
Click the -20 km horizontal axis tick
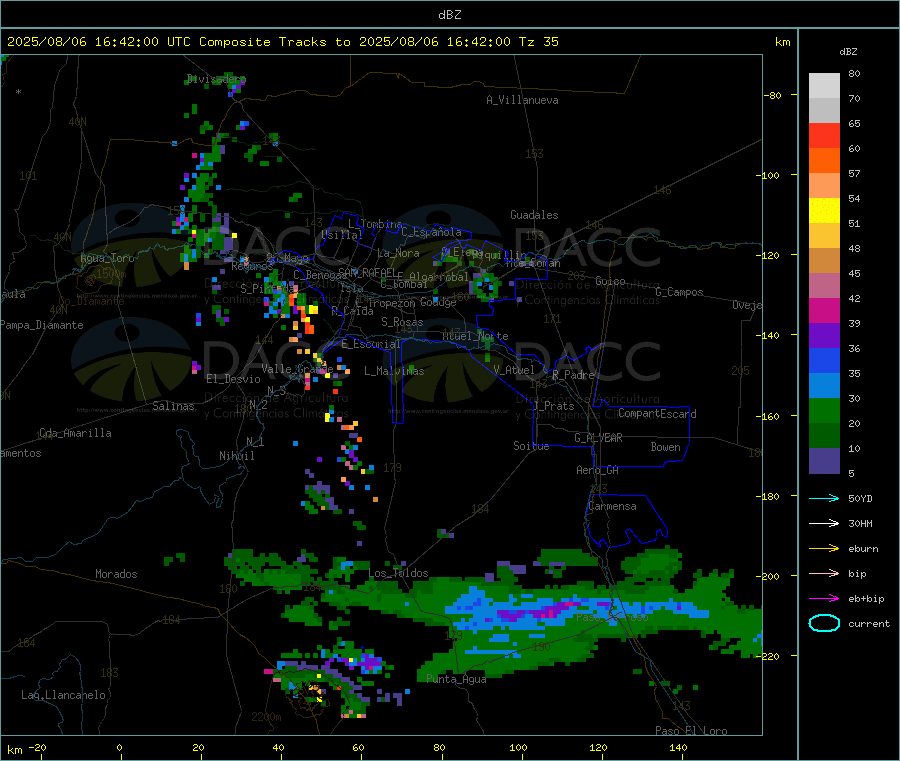coord(37,747)
